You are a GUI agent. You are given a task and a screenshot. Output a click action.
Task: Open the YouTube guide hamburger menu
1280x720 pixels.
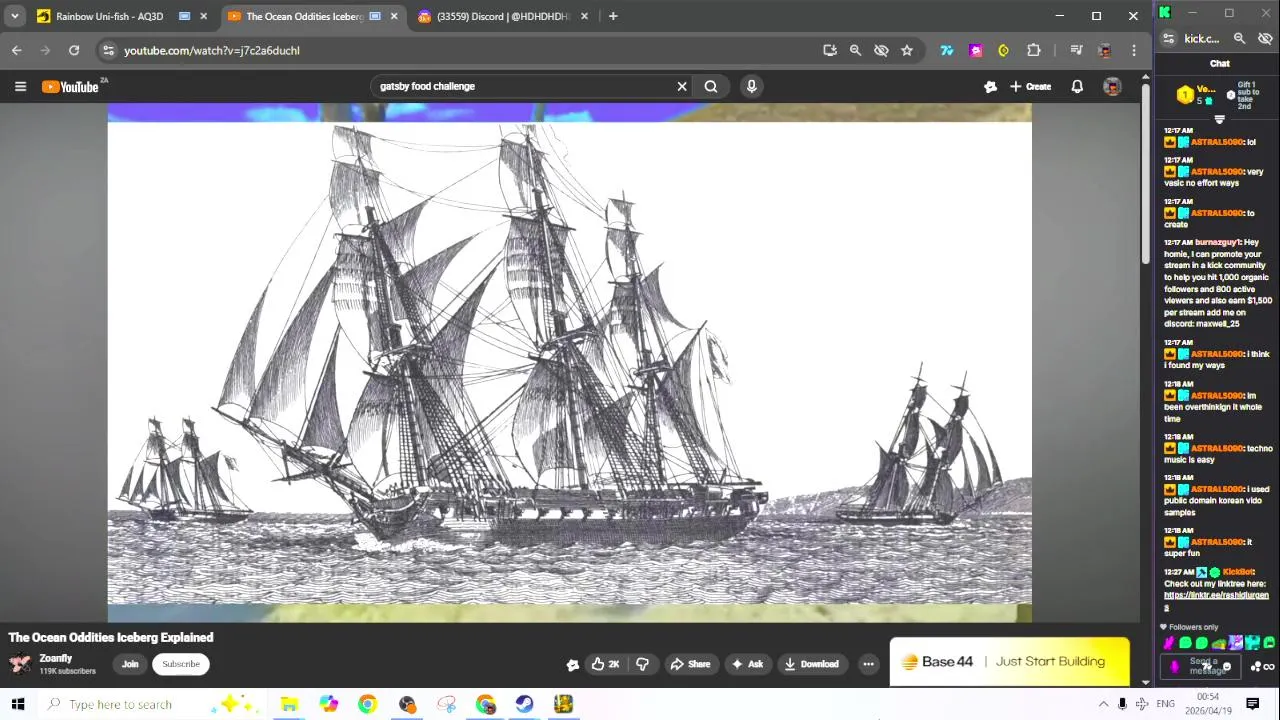(x=20, y=87)
